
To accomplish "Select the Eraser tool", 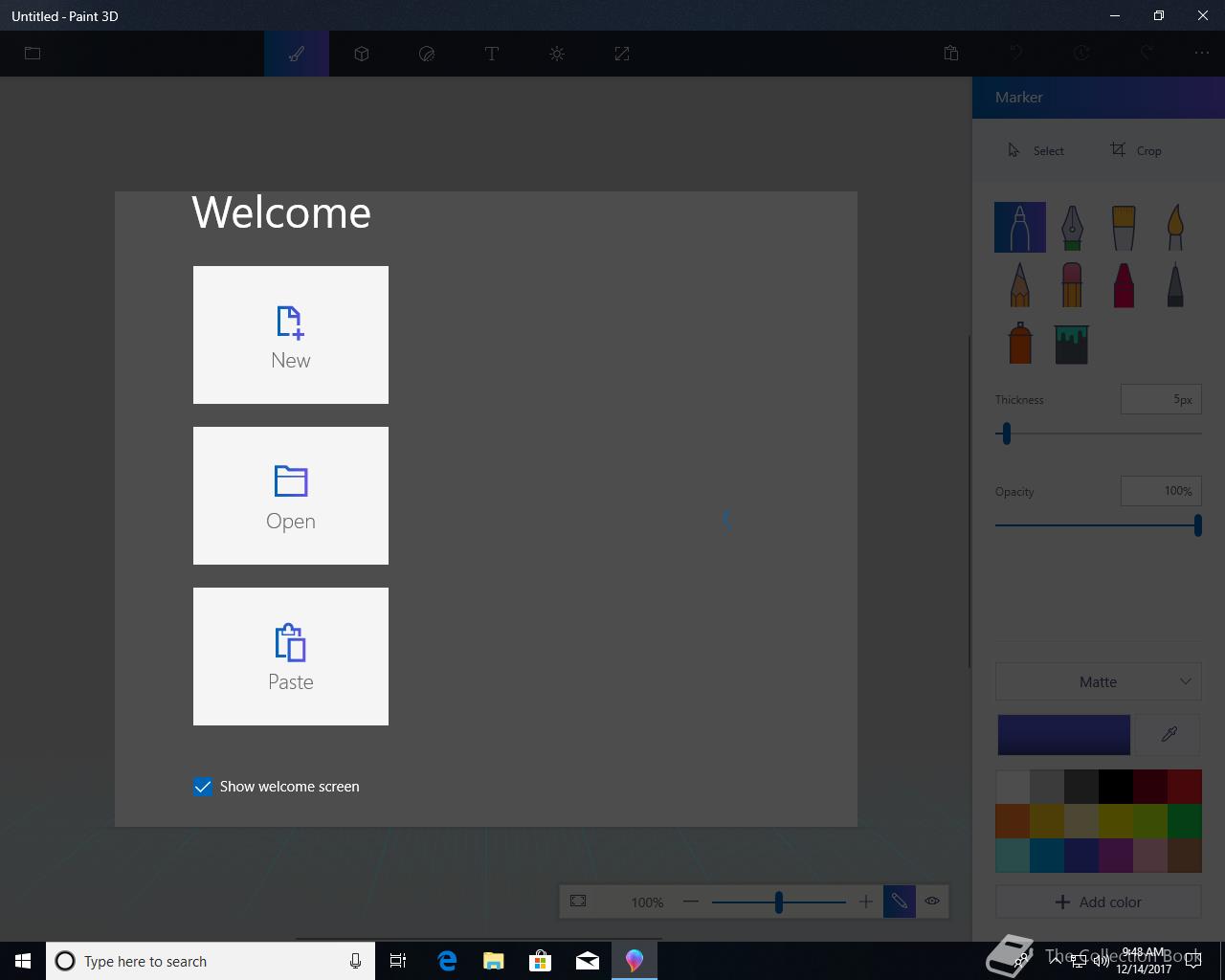I will click(1072, 284).
